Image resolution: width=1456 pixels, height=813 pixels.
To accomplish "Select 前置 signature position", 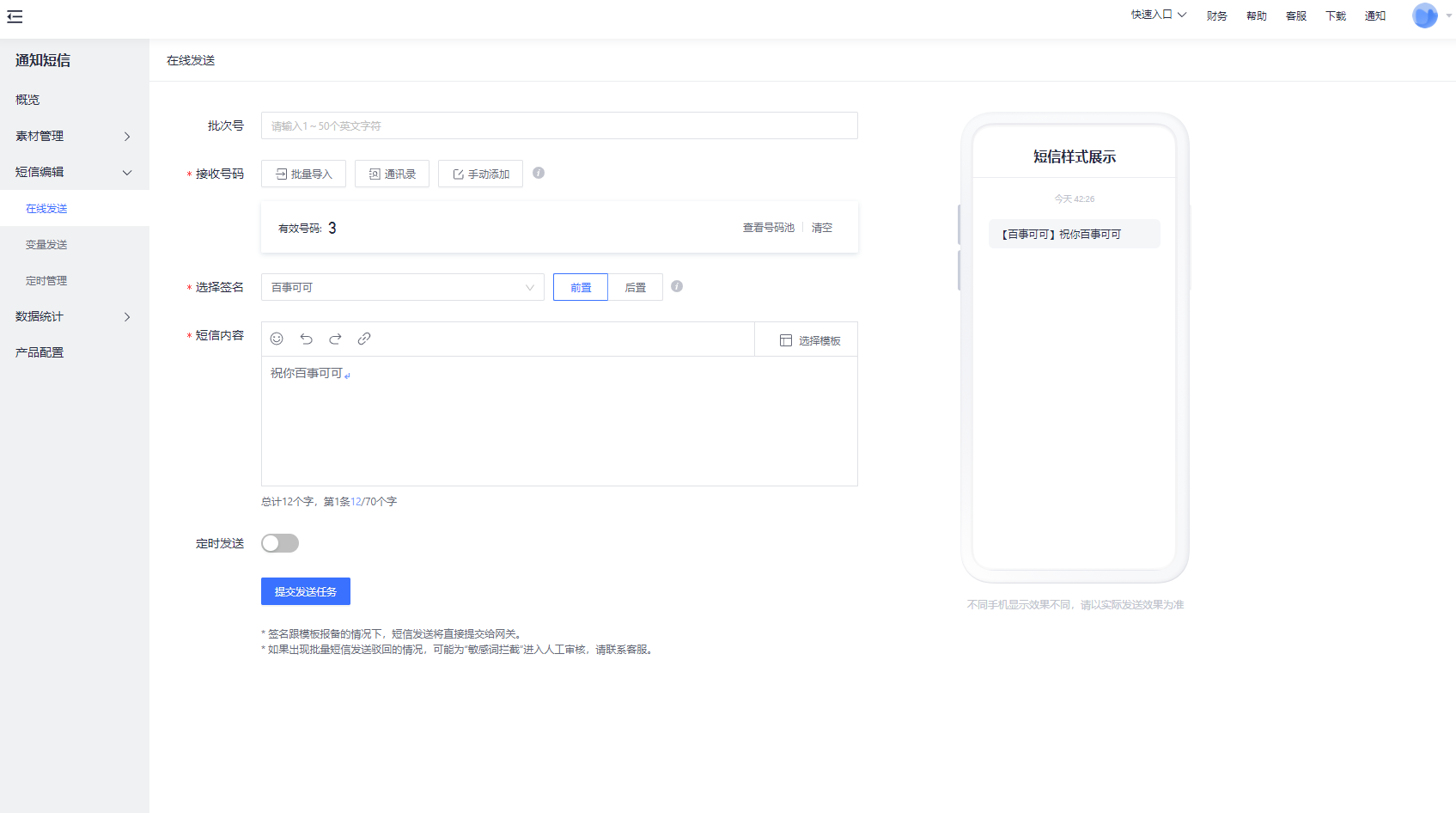I will coord(581,287).
